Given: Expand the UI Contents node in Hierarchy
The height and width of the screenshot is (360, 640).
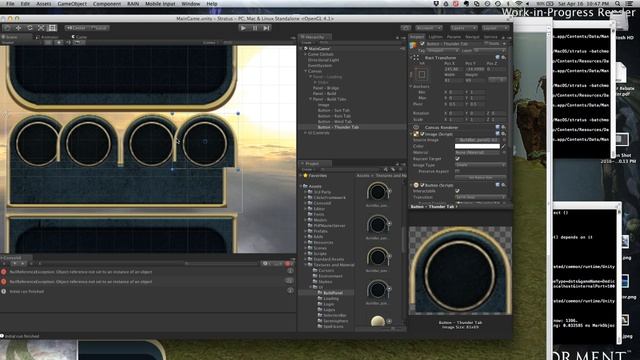Looking at the screenshot, I should [305, 133].
